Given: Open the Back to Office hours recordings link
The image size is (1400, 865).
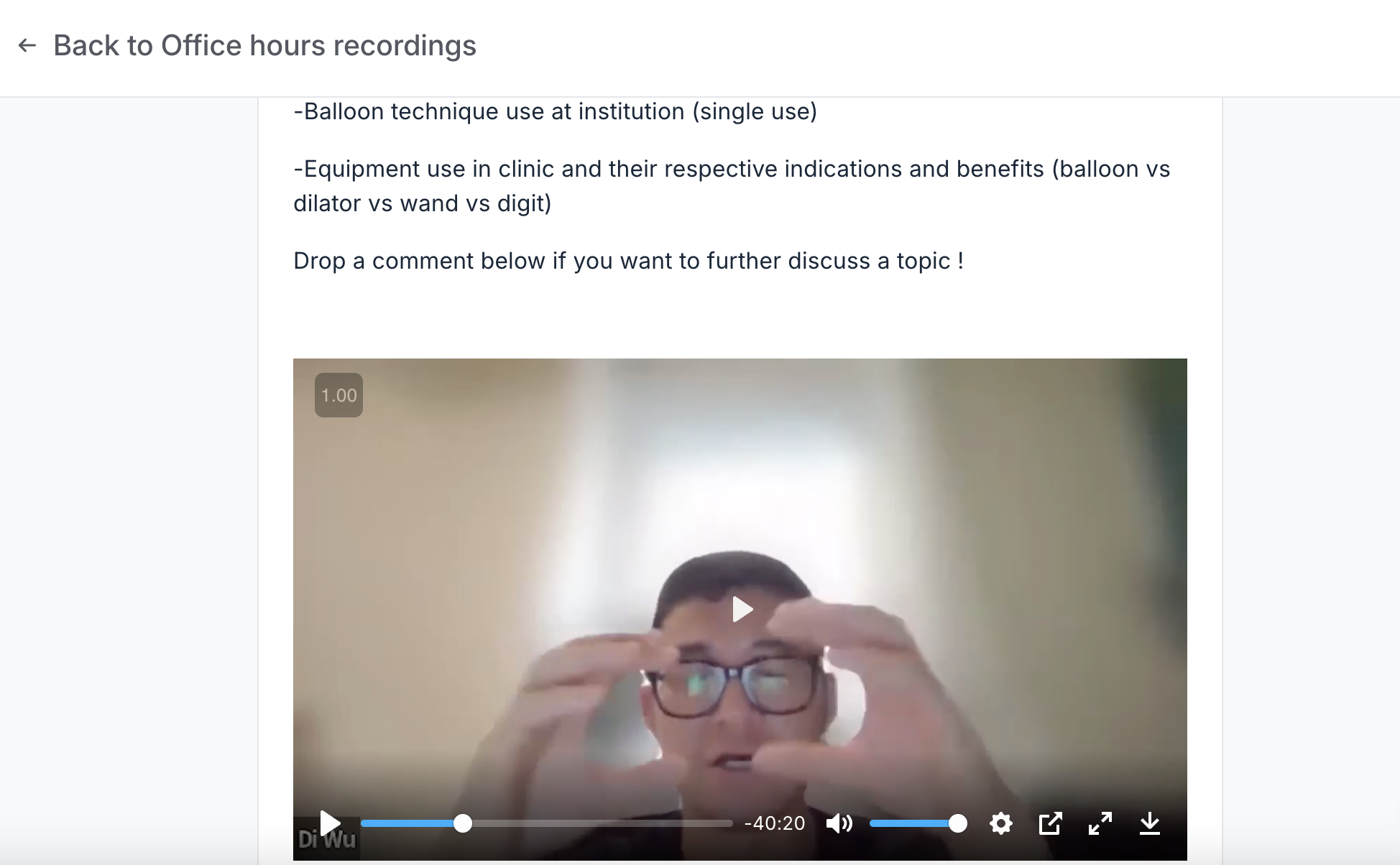Looking at the screenshot, I should 264,45.
